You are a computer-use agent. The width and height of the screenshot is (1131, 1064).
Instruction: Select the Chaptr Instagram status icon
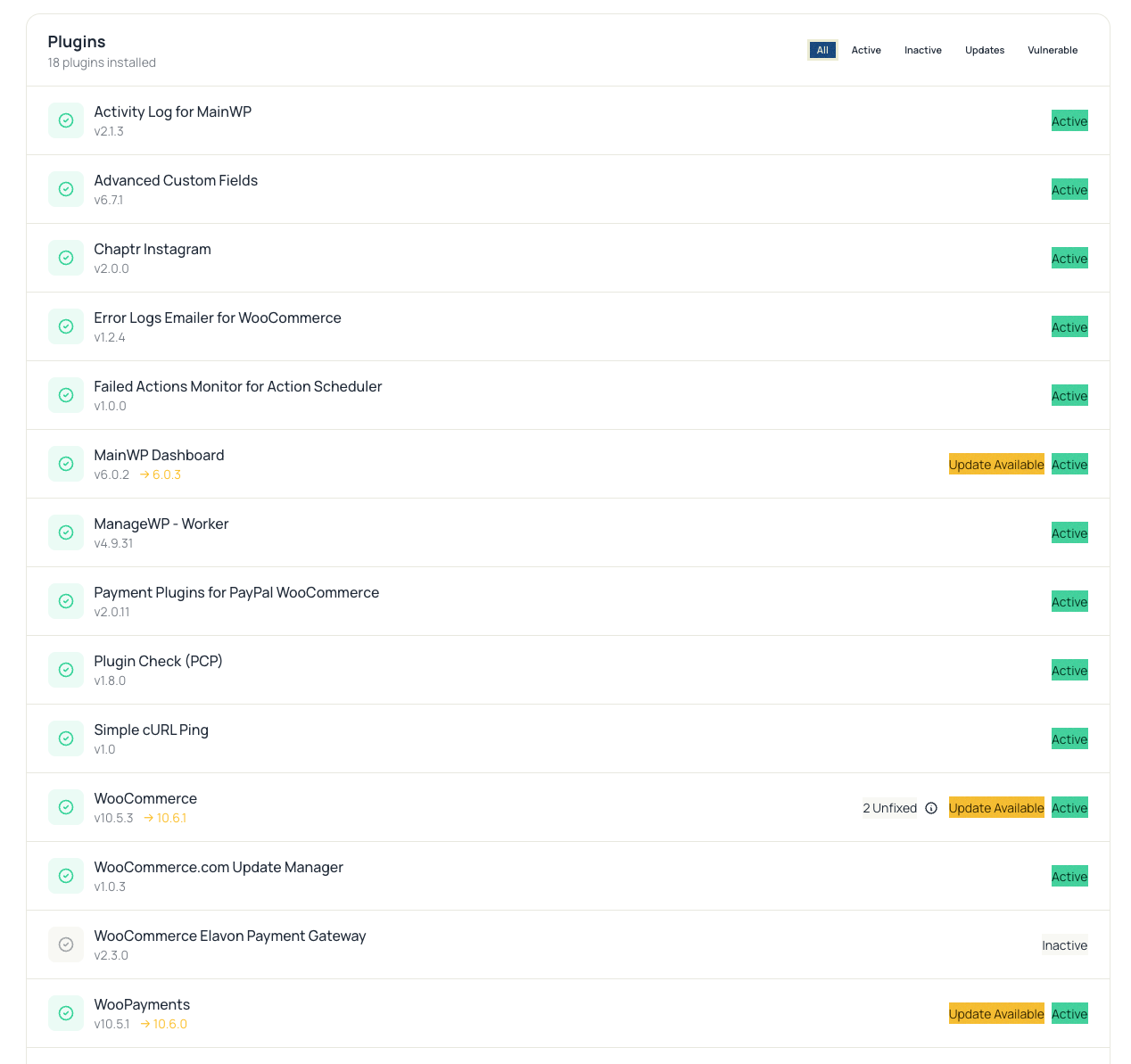click(65, 258)
